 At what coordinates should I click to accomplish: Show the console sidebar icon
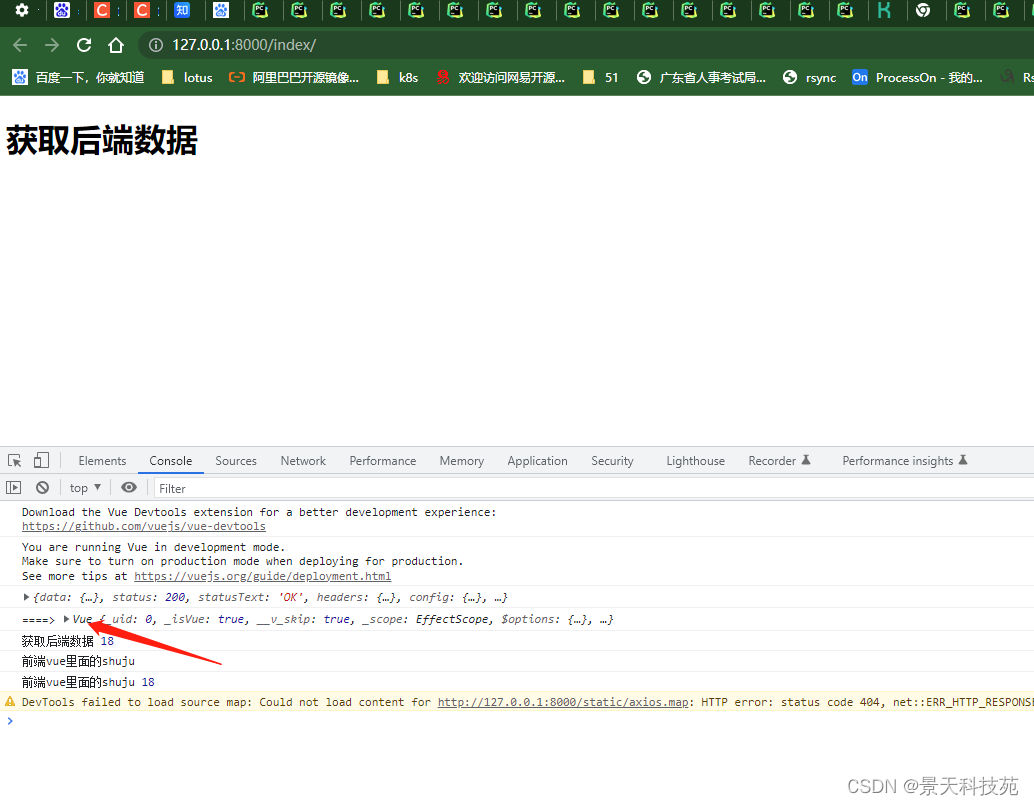click(13, 488)
